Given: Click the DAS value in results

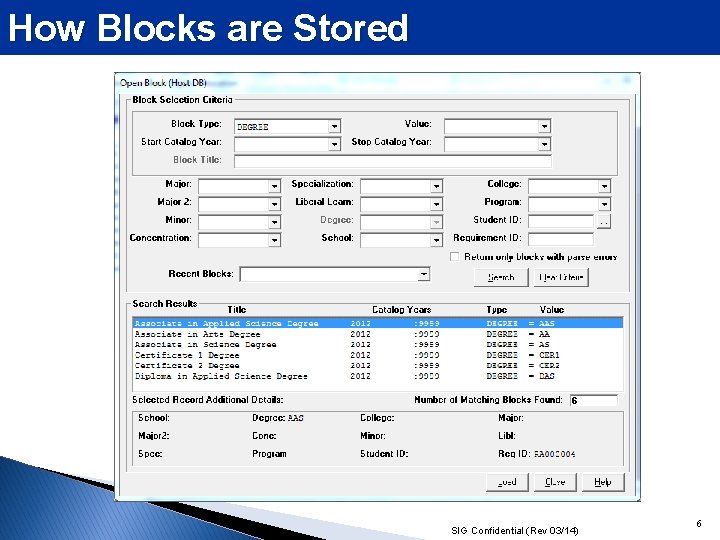Looking at the screenshot, I should (x=546, y=377).
